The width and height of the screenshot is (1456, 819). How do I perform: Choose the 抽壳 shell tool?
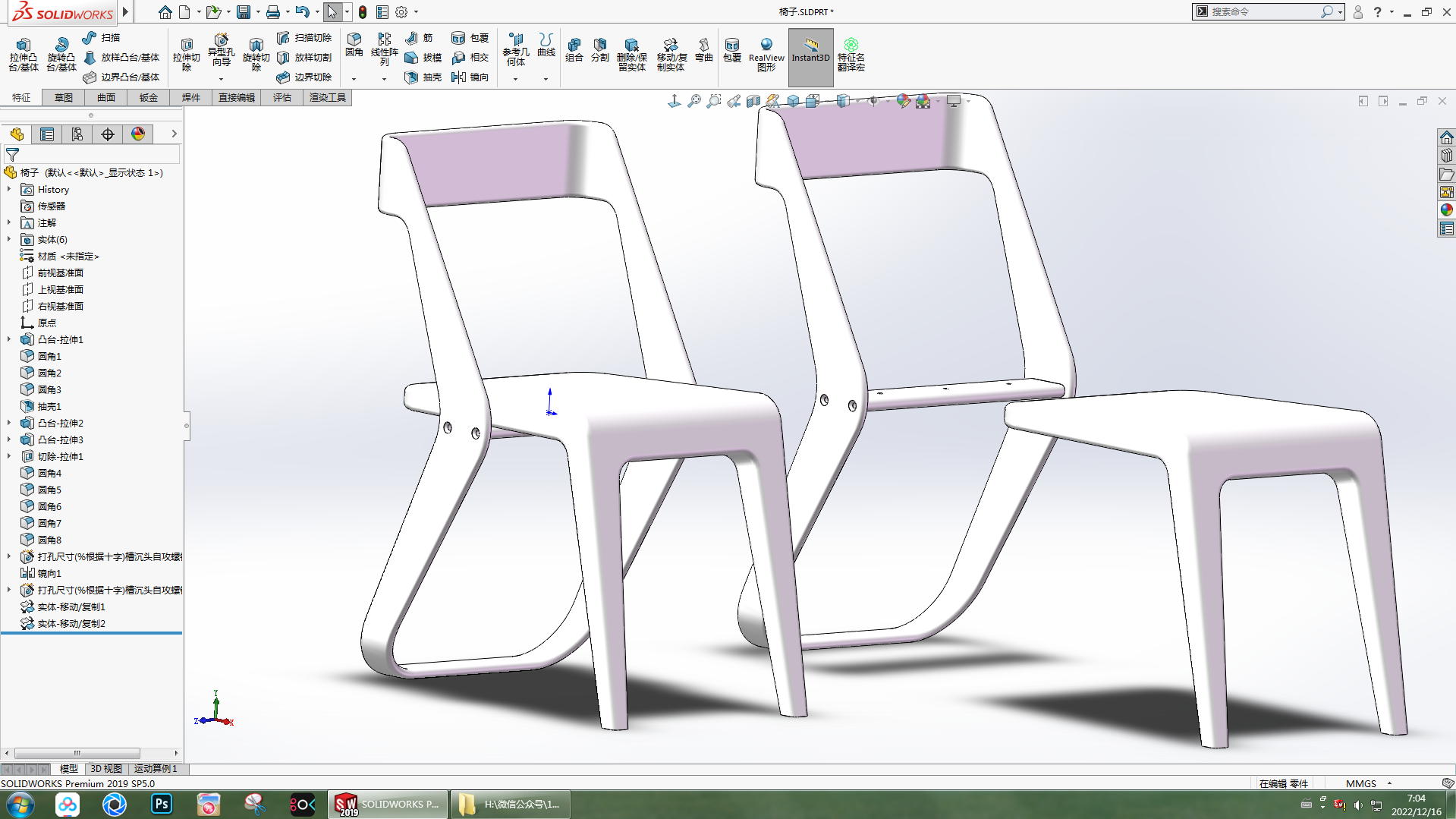coord(423,77)
